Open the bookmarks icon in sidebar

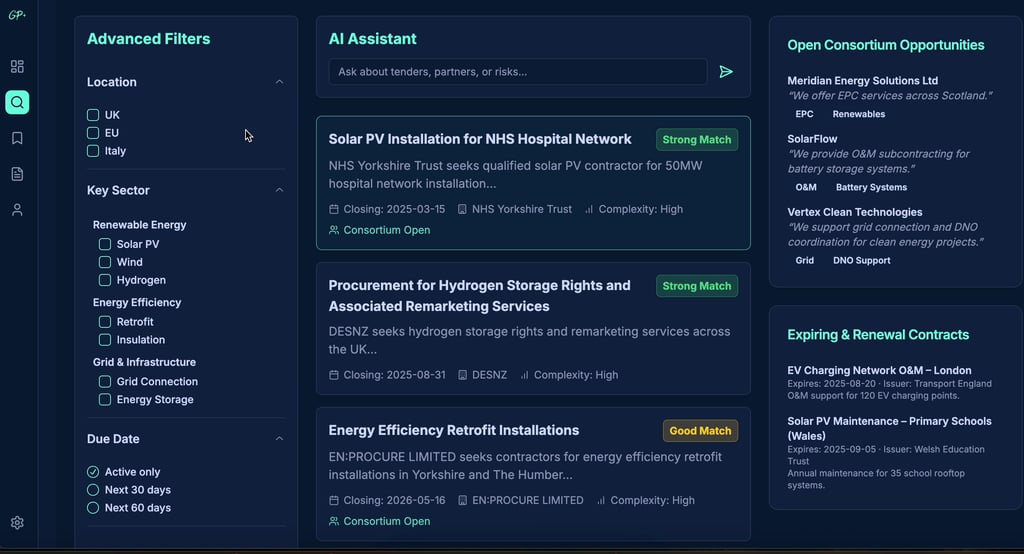[17, 138]
